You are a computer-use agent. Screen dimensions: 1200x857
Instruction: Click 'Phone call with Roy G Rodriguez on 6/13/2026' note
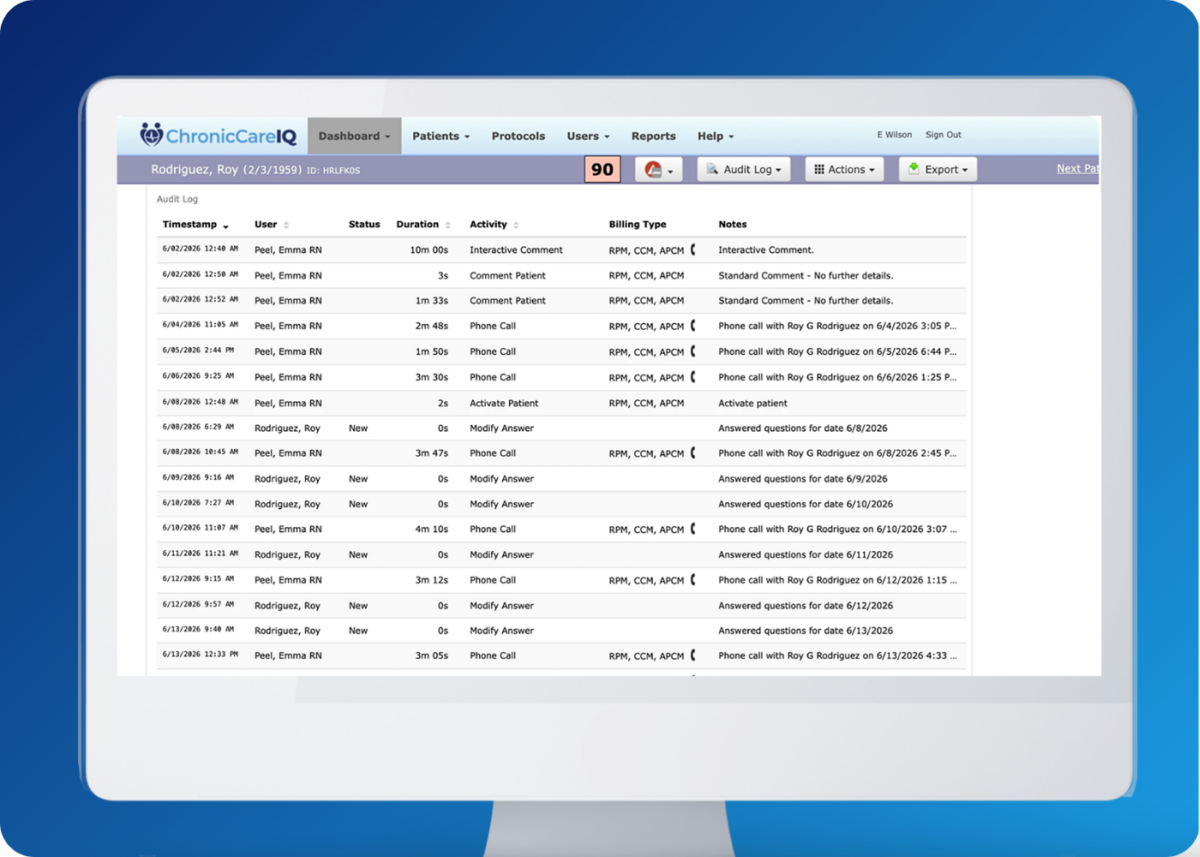(x=837, y=656)
